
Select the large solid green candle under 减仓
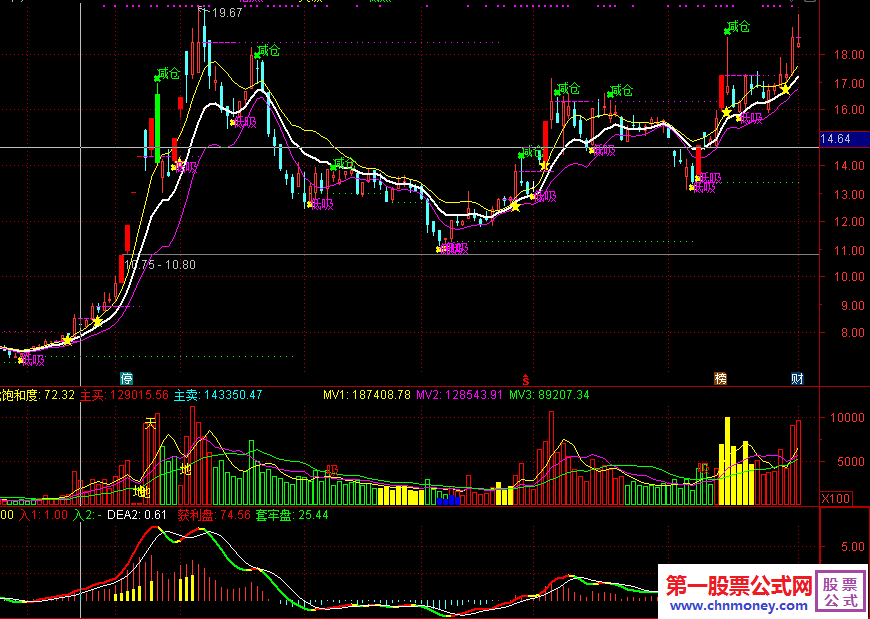(158, 128)
